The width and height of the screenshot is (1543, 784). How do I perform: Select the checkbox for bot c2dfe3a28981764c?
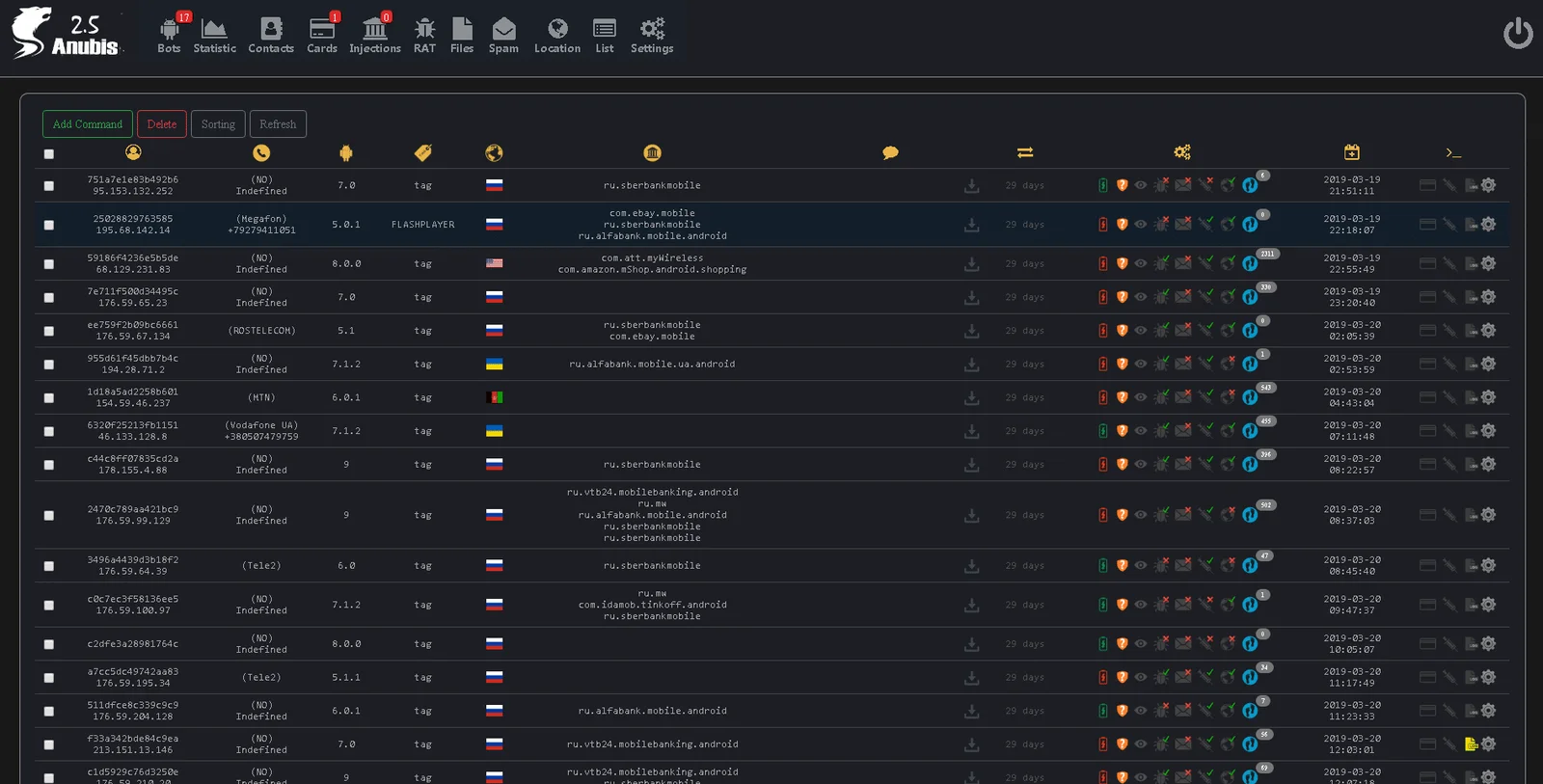[49, 645]
